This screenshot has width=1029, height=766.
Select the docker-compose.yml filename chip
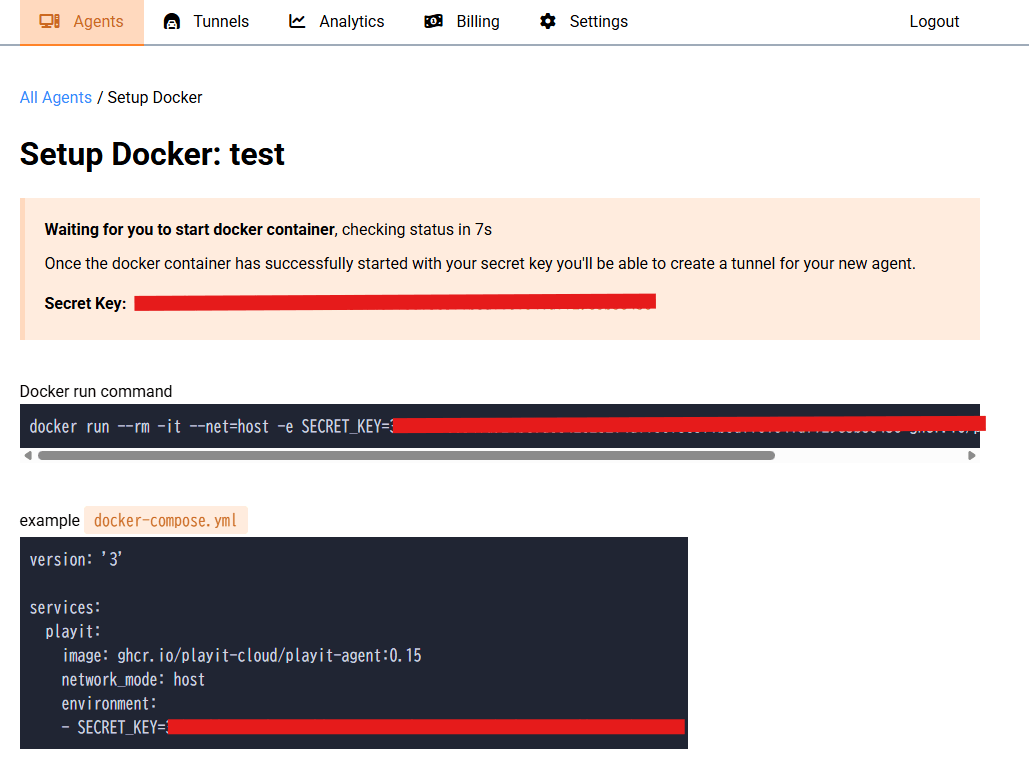point(165,520)
